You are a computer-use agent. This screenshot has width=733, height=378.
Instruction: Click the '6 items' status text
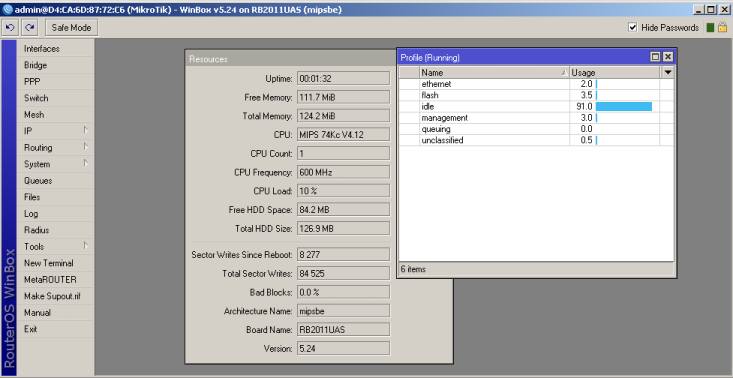coord(413,269)
